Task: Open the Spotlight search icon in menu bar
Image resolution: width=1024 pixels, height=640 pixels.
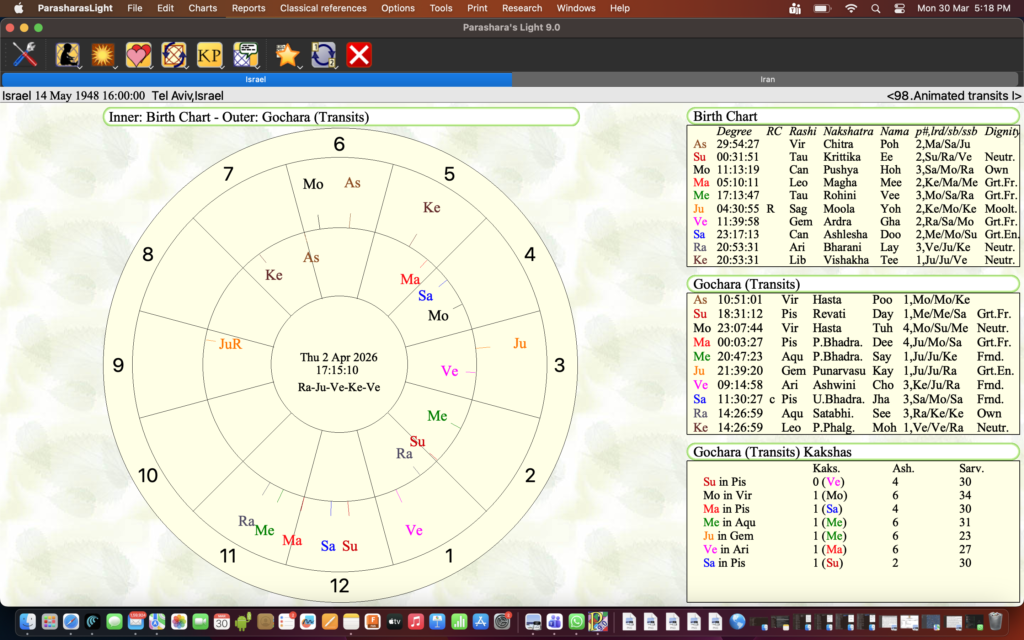Action: [x=875, y=8]
